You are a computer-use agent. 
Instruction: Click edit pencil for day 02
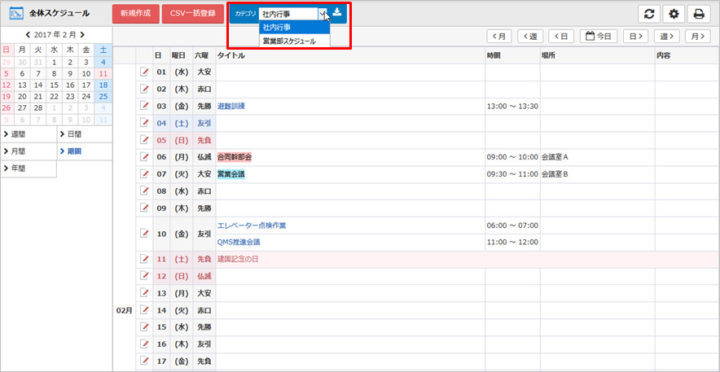pos(144,89)
